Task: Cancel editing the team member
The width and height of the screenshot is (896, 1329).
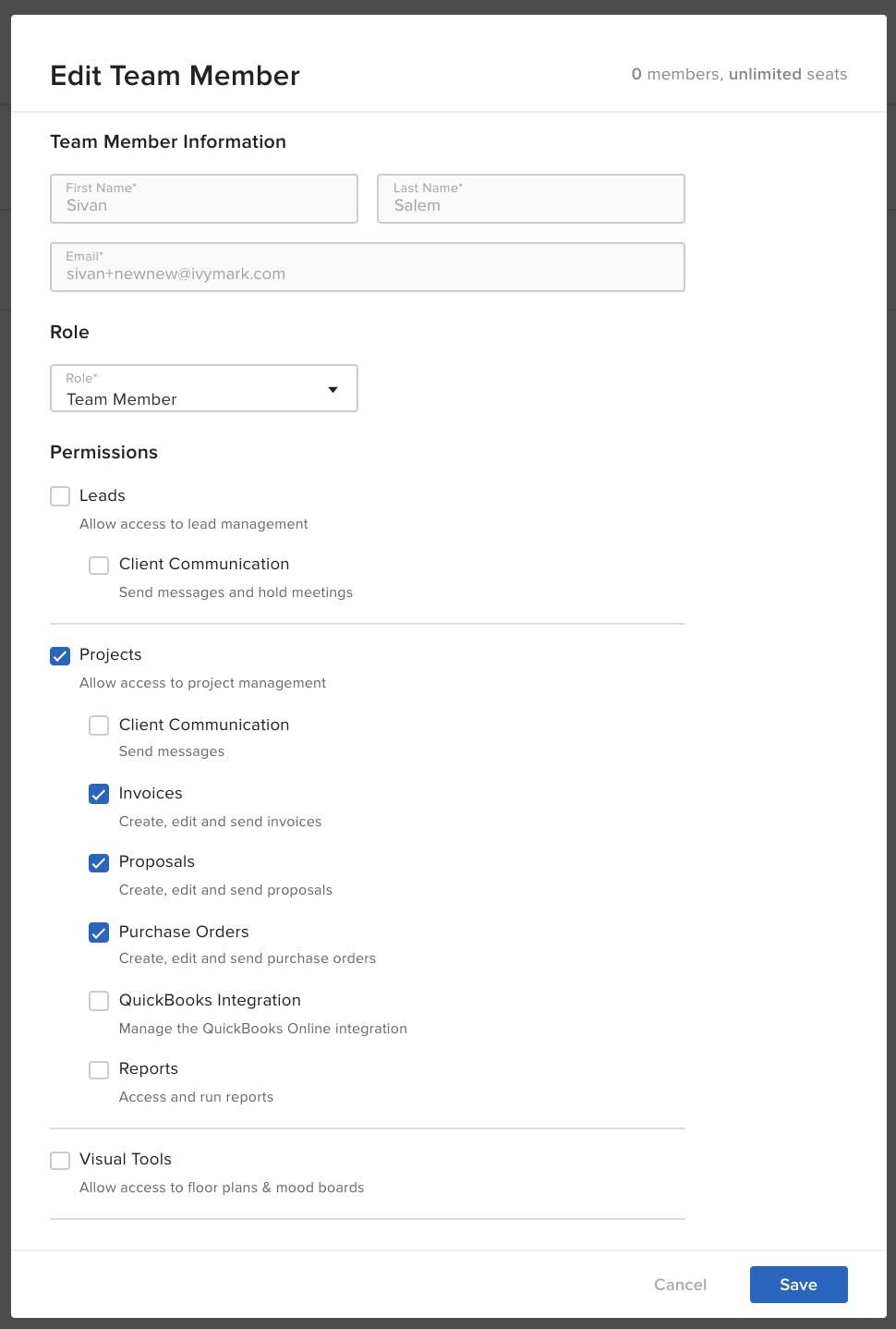Action: [681, 1285]
